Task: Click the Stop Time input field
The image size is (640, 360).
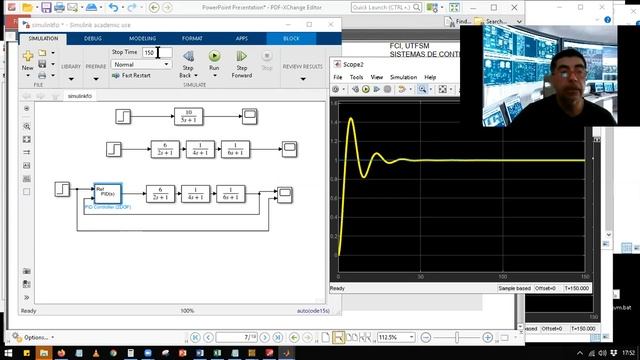Action: pyautogui.click(x=157, y=52)
